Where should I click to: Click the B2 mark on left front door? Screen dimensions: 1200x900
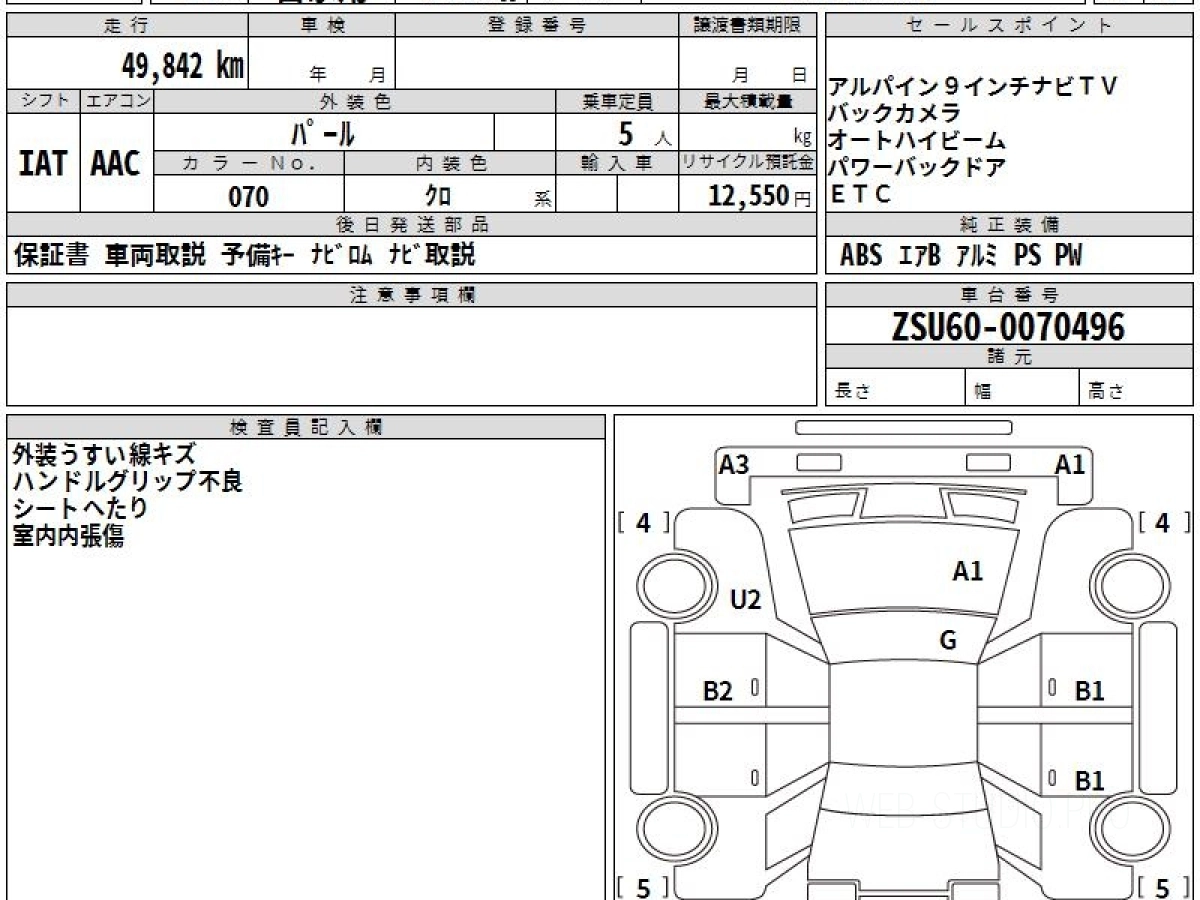(718, 691)
